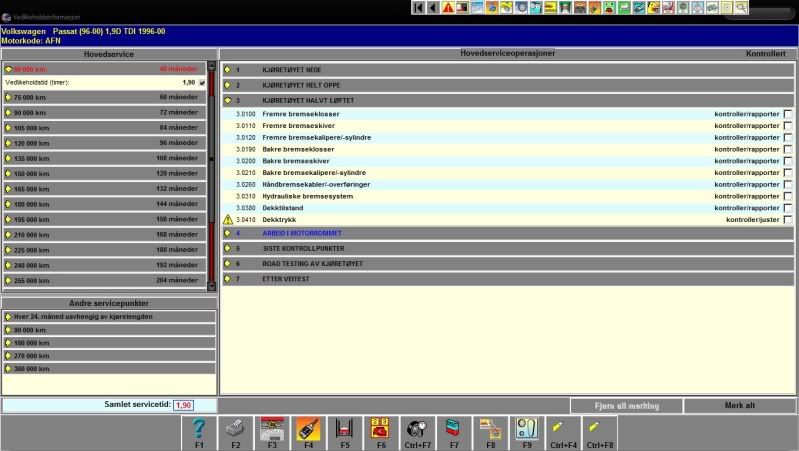Click the F2 printer icon
799x451 pixels.
click(235, 429)
